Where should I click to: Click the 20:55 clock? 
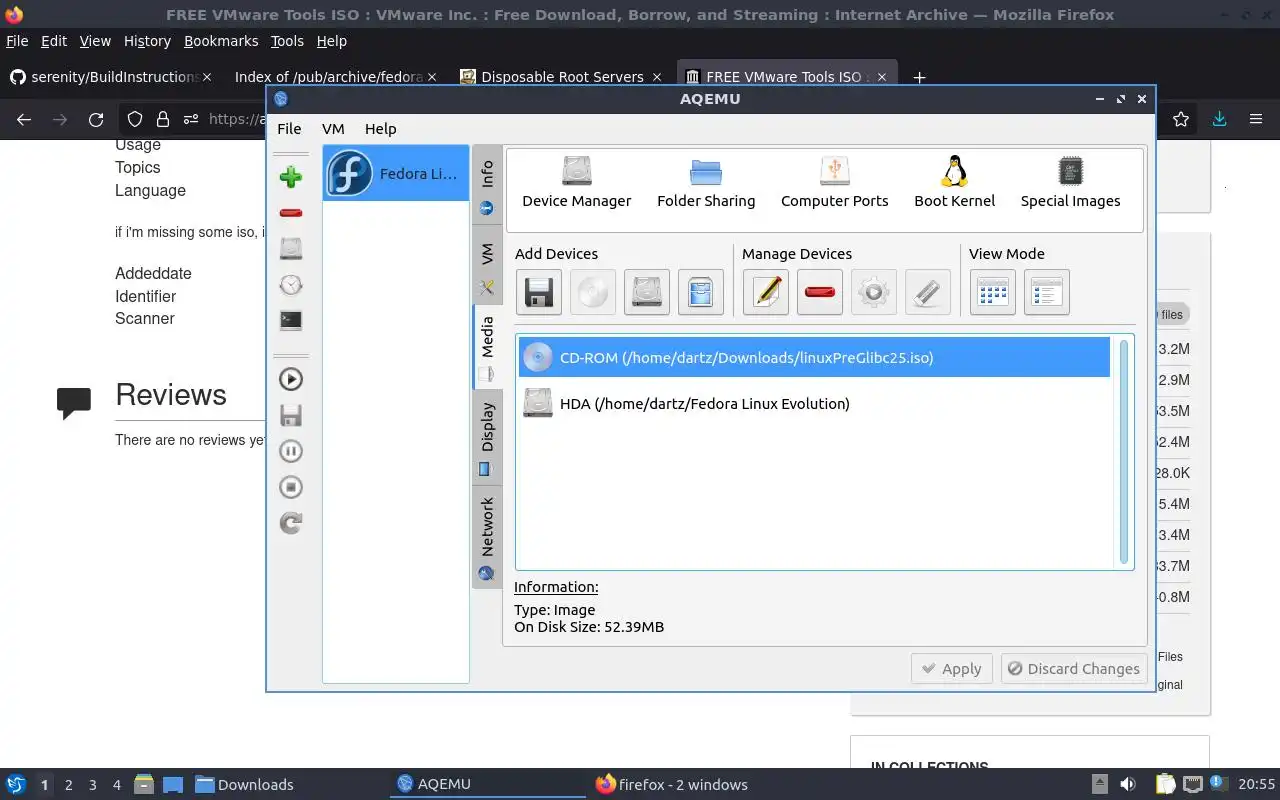pos(1257,785)
